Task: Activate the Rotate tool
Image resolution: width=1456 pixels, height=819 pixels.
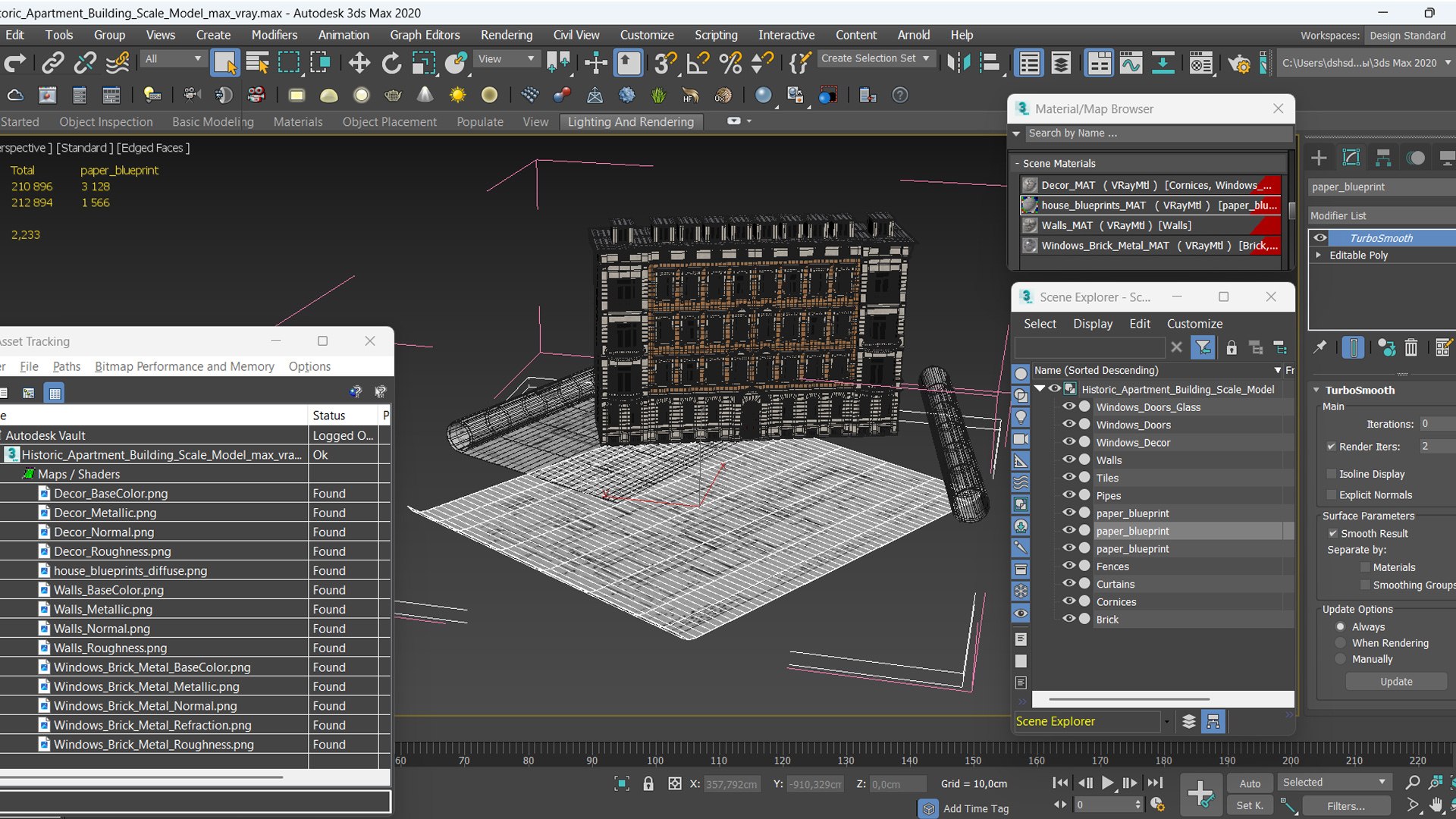Action: (x=391, y=63)
